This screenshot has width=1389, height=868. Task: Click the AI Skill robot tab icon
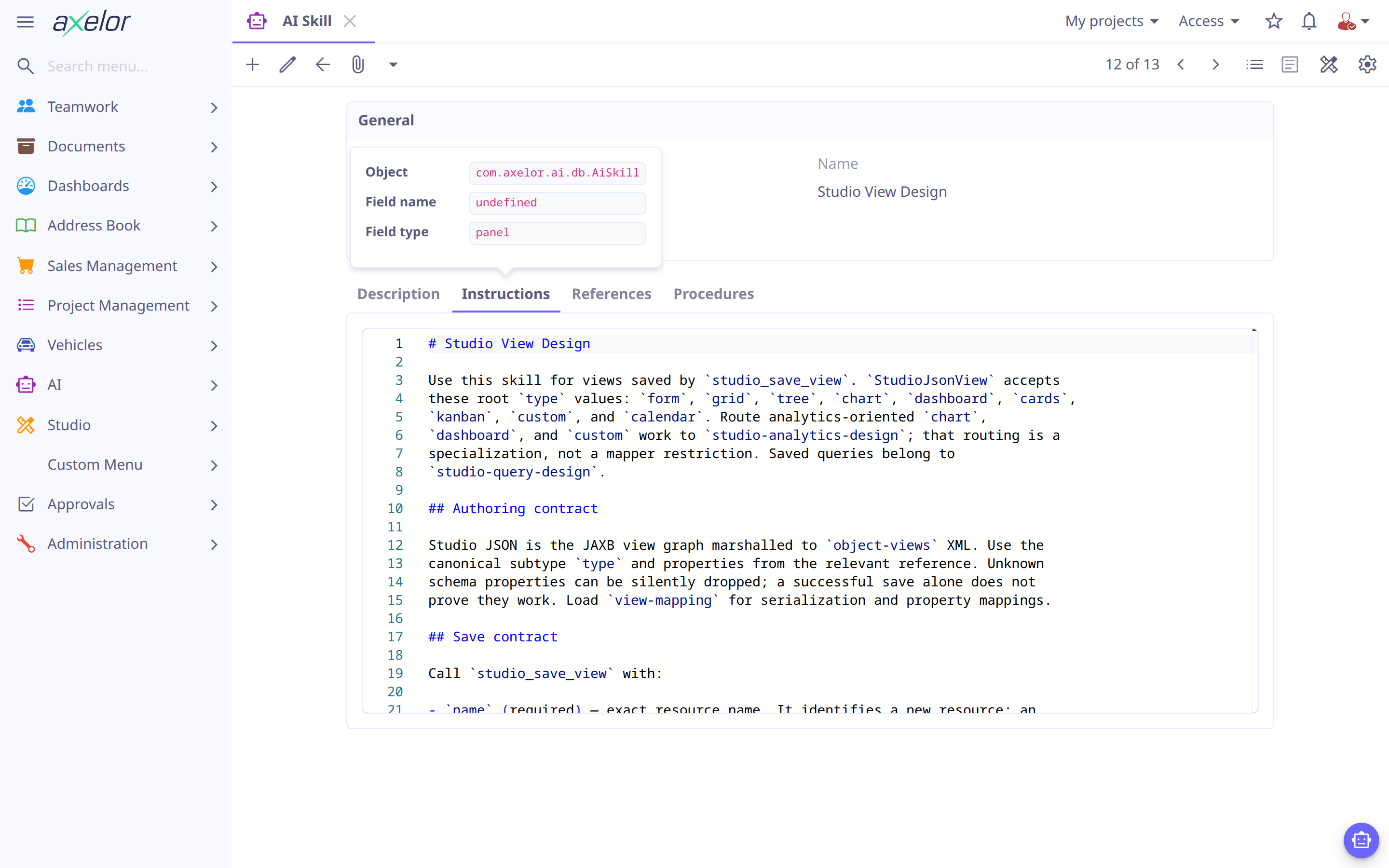[x=257, y=21]
